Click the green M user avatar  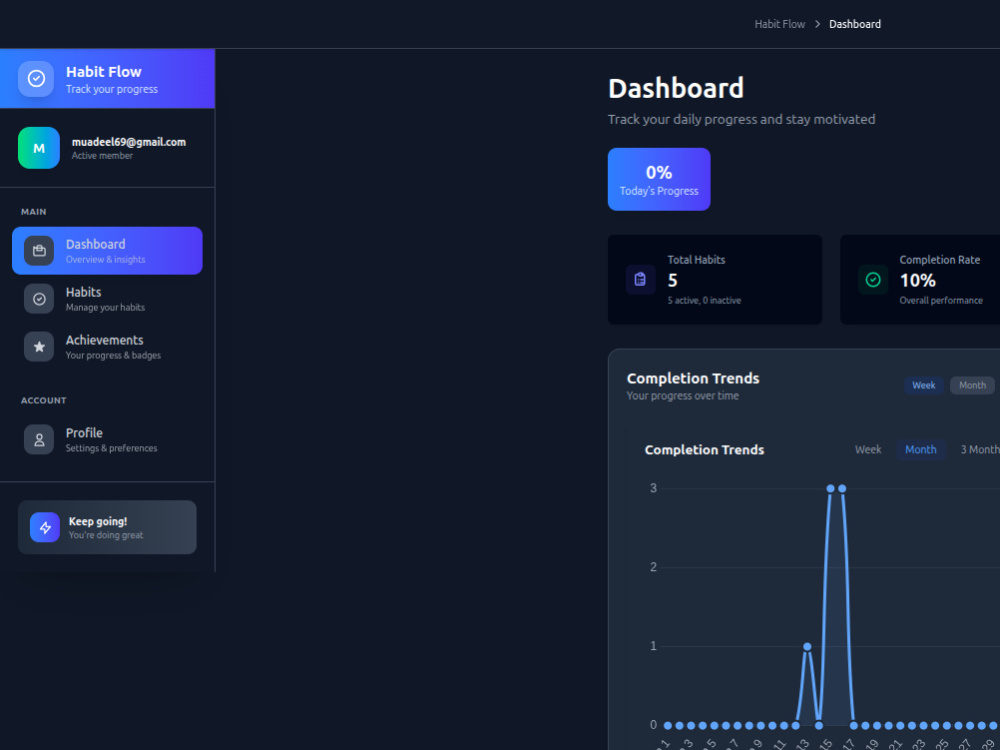pyautogui.click(x=39, y=148)
